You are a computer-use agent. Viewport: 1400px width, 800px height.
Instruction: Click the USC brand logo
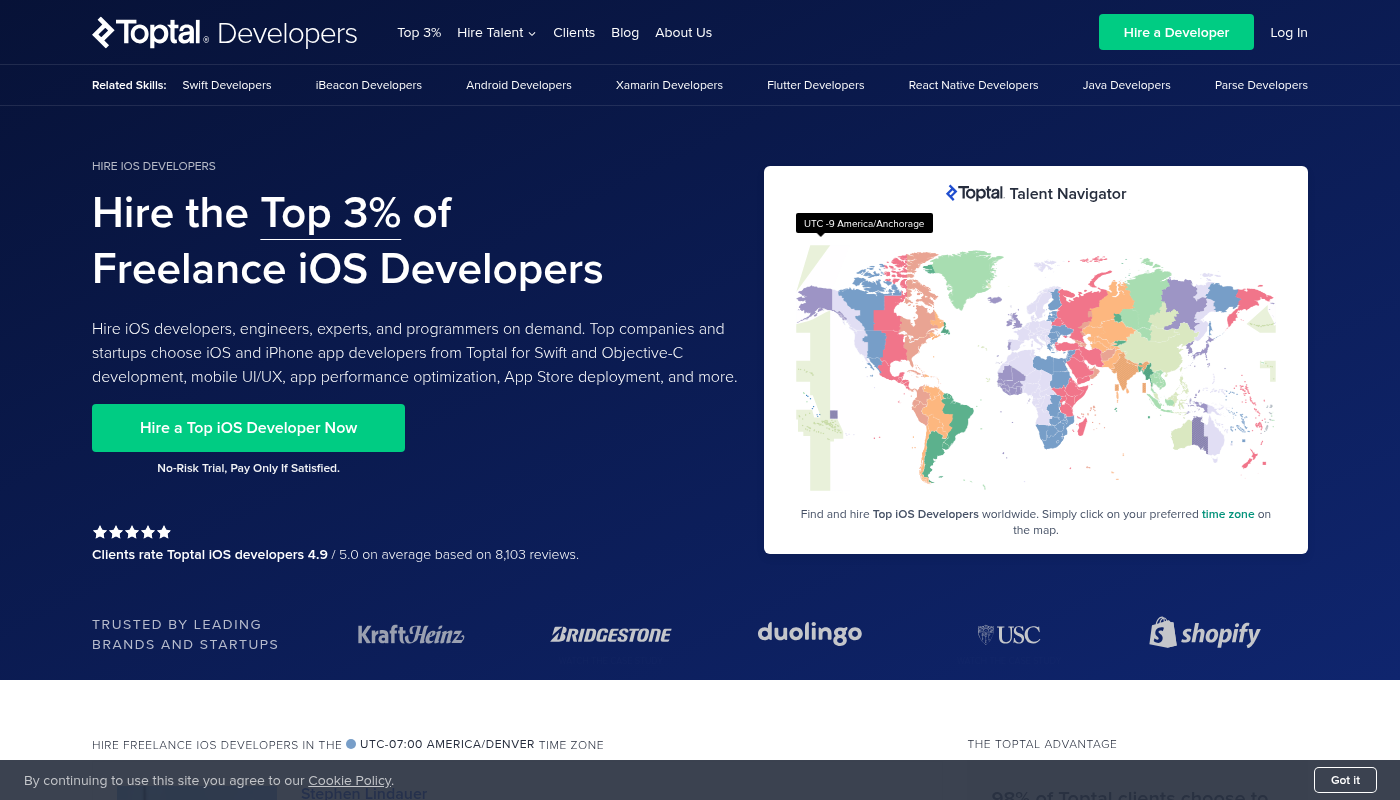1009,634
